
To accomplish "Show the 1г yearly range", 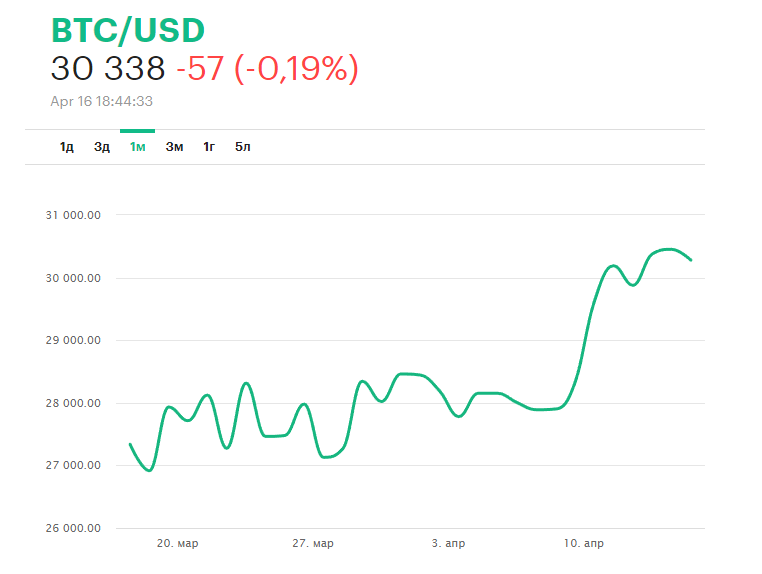I will (209, 147).
